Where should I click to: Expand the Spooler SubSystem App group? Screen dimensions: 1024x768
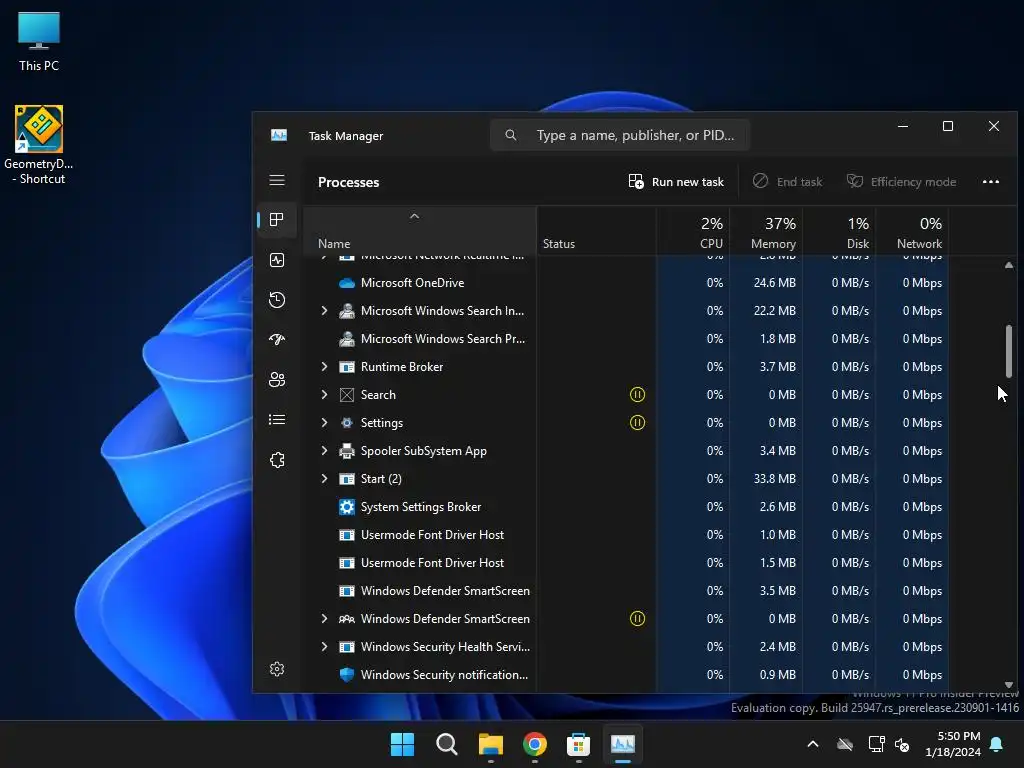pos(324,451)
